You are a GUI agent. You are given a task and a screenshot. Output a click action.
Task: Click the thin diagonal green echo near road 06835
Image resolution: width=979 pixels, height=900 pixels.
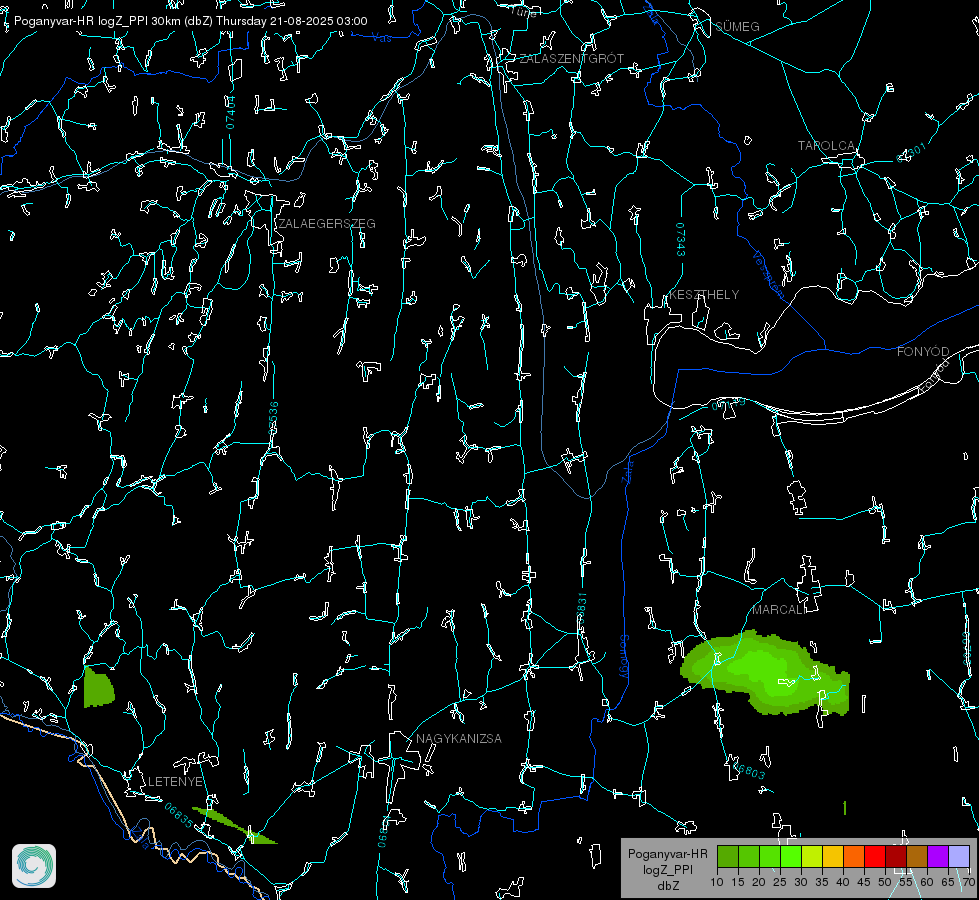point(234,826)
